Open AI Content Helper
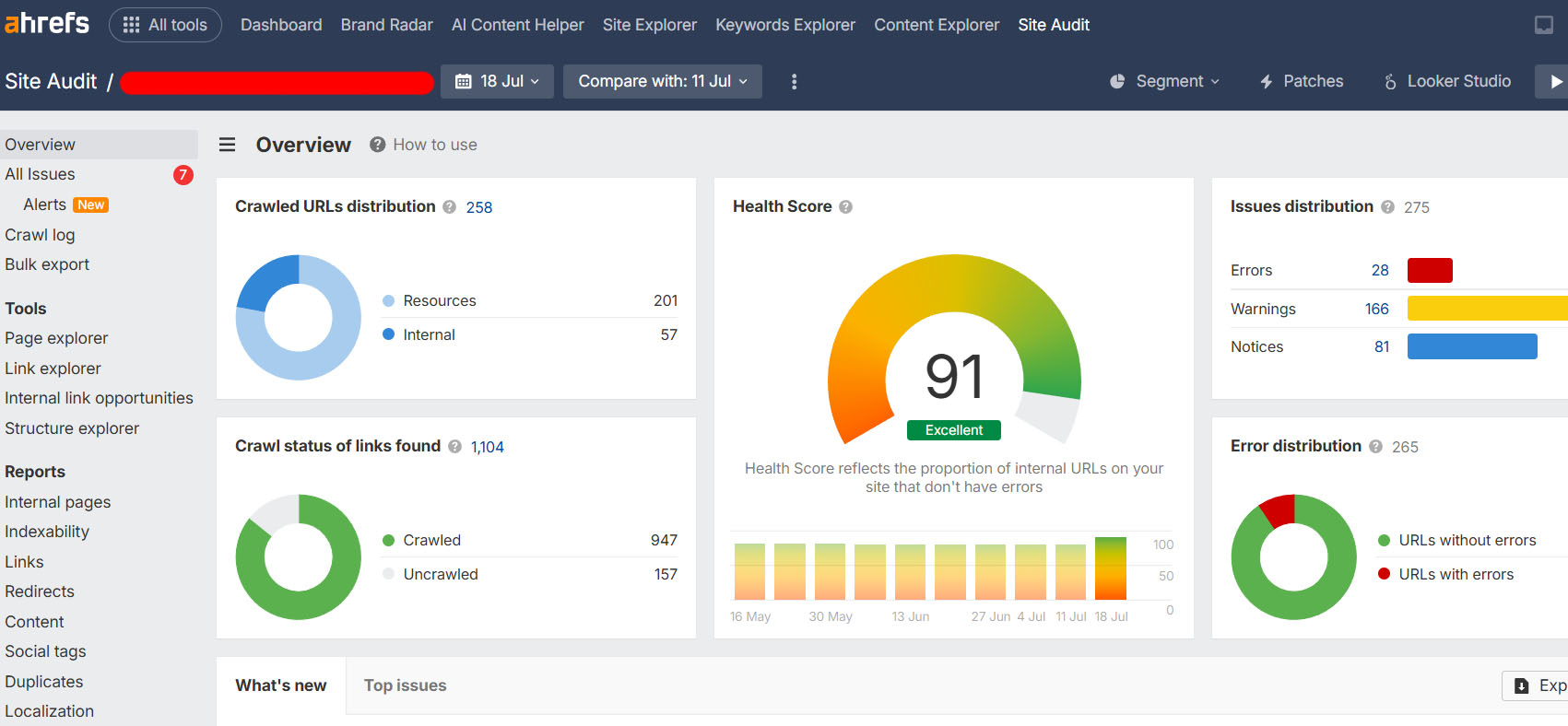1568x726 pixels. (518, 25)
